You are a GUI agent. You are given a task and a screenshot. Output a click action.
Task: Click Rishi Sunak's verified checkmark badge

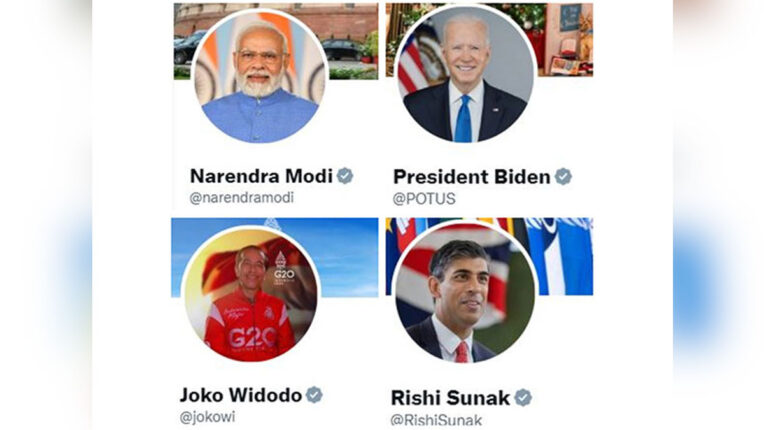coord(523,398)
